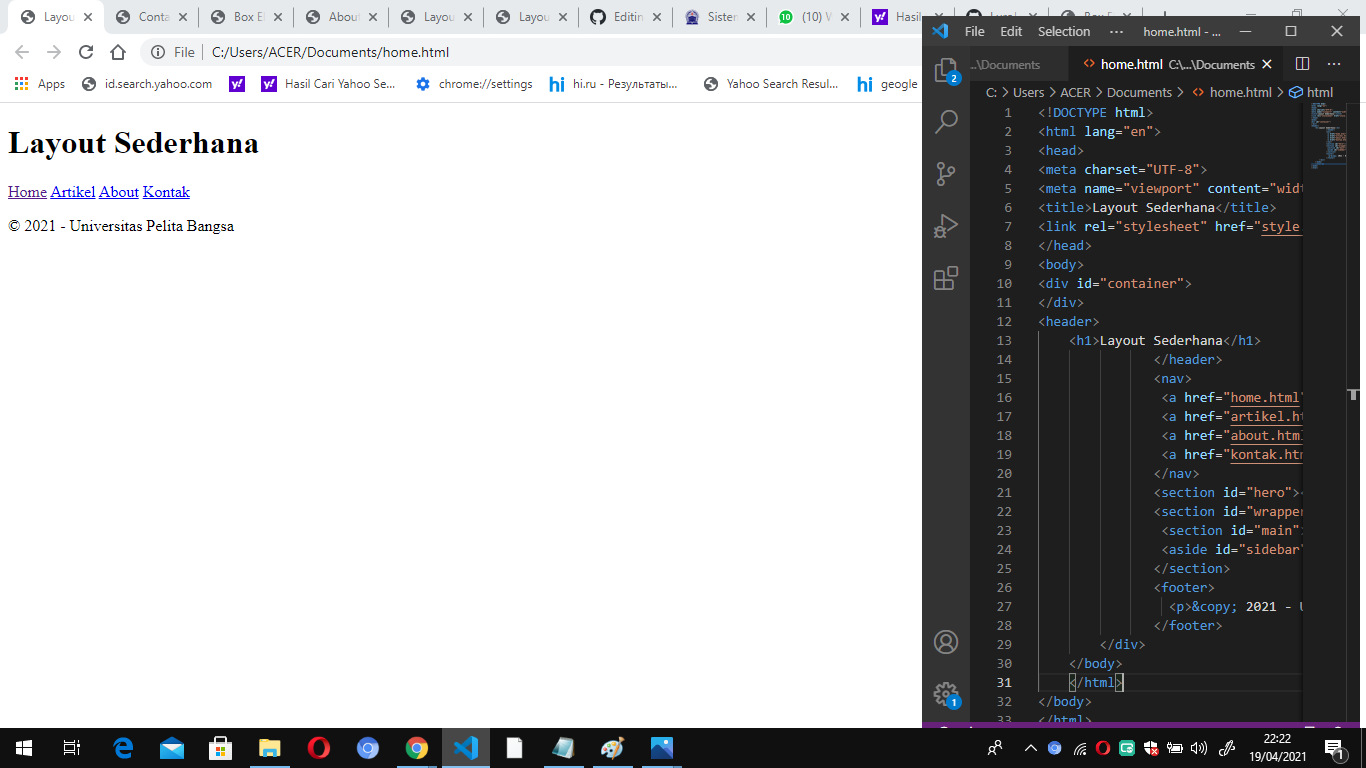Open the File menu in VS Code
This screenshot has height=768, width=1366.
click(973, 31)
